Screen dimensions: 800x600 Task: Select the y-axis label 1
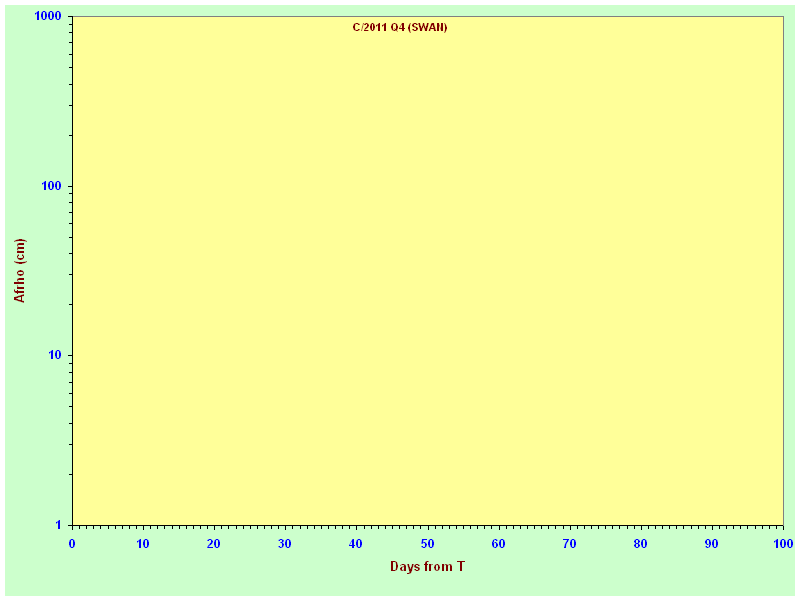tap(58, 524)
